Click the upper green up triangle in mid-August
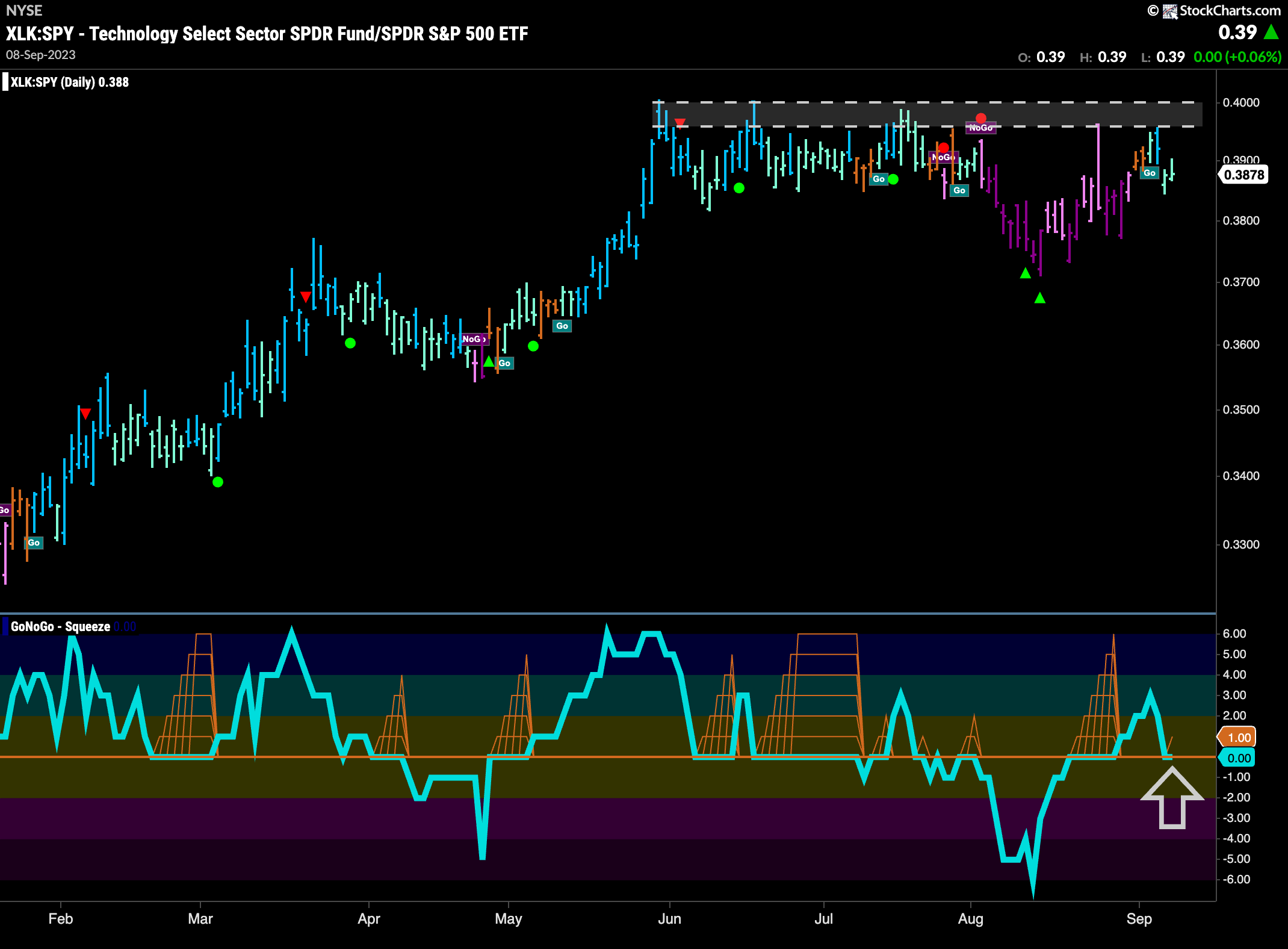This screenshot has height=949, width=1288. [x=1026, y=273]
